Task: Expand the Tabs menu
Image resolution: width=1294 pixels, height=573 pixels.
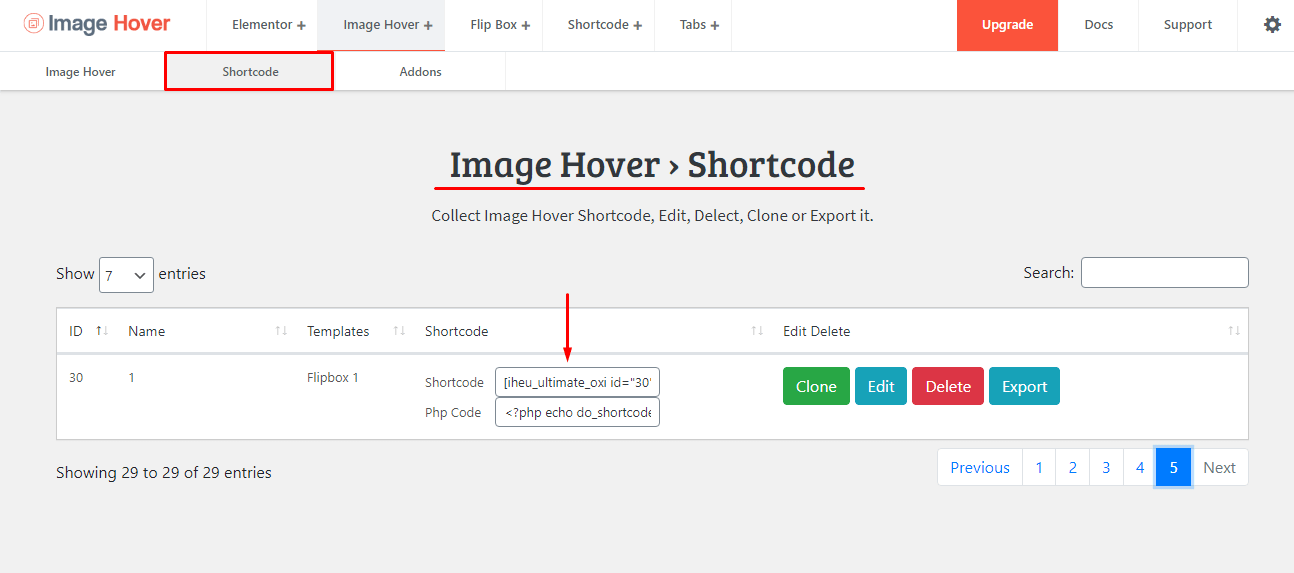Action: pyautogui.click(x=699, y=25)
